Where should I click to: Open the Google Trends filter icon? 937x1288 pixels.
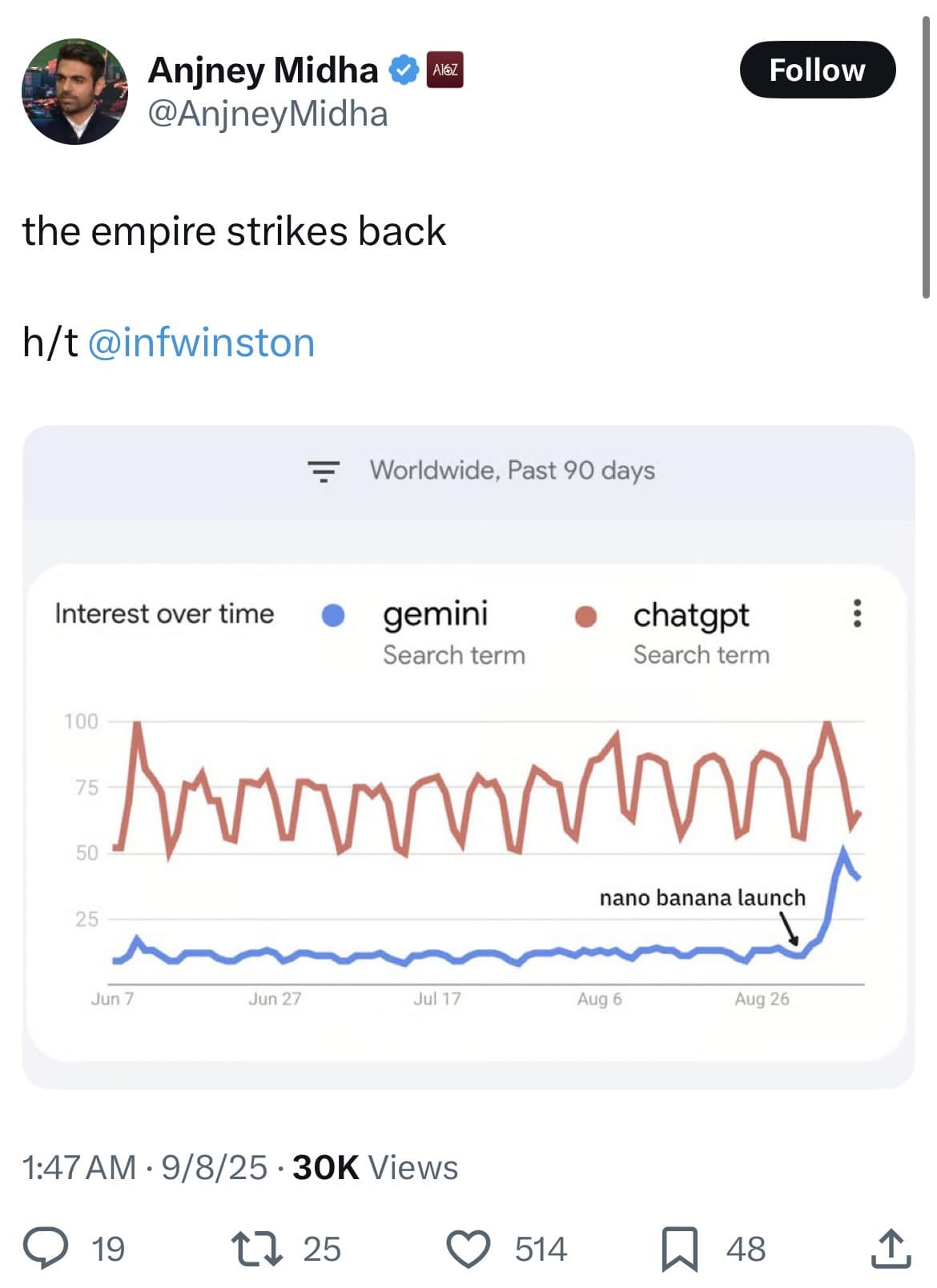pos(323,471)
